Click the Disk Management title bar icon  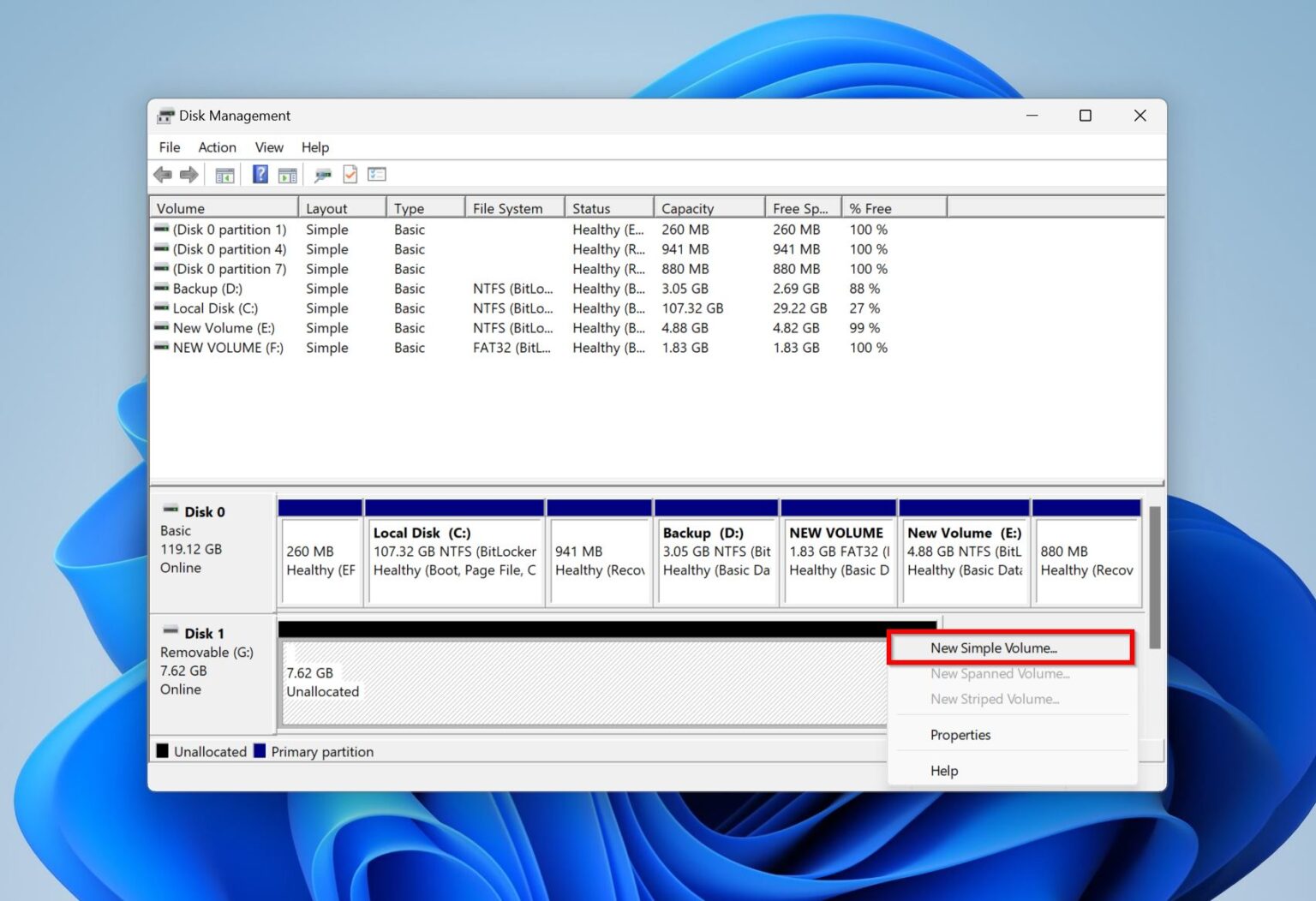tap(164, 115)
